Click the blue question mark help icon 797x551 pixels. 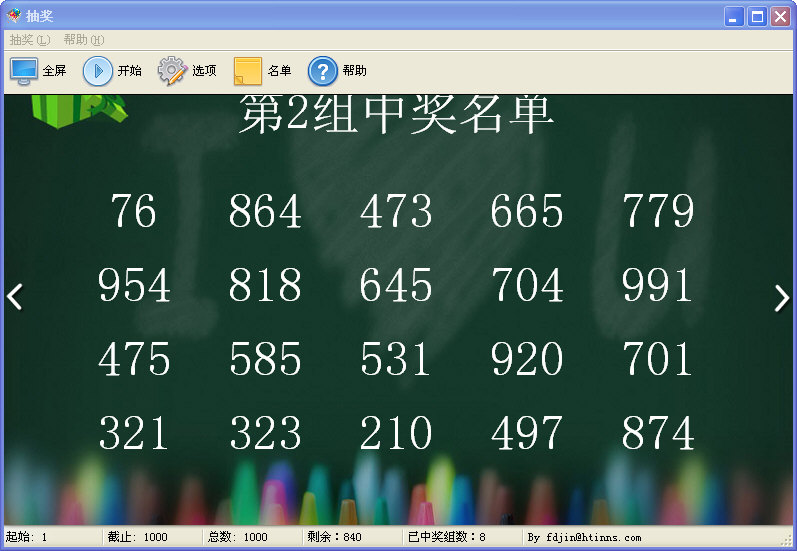pos(322,71)
